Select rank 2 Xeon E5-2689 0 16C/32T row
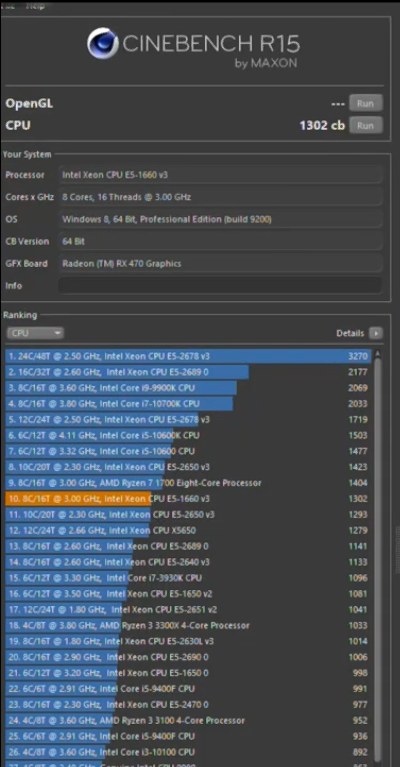This screenshot has height=767, width=400. 188,372
